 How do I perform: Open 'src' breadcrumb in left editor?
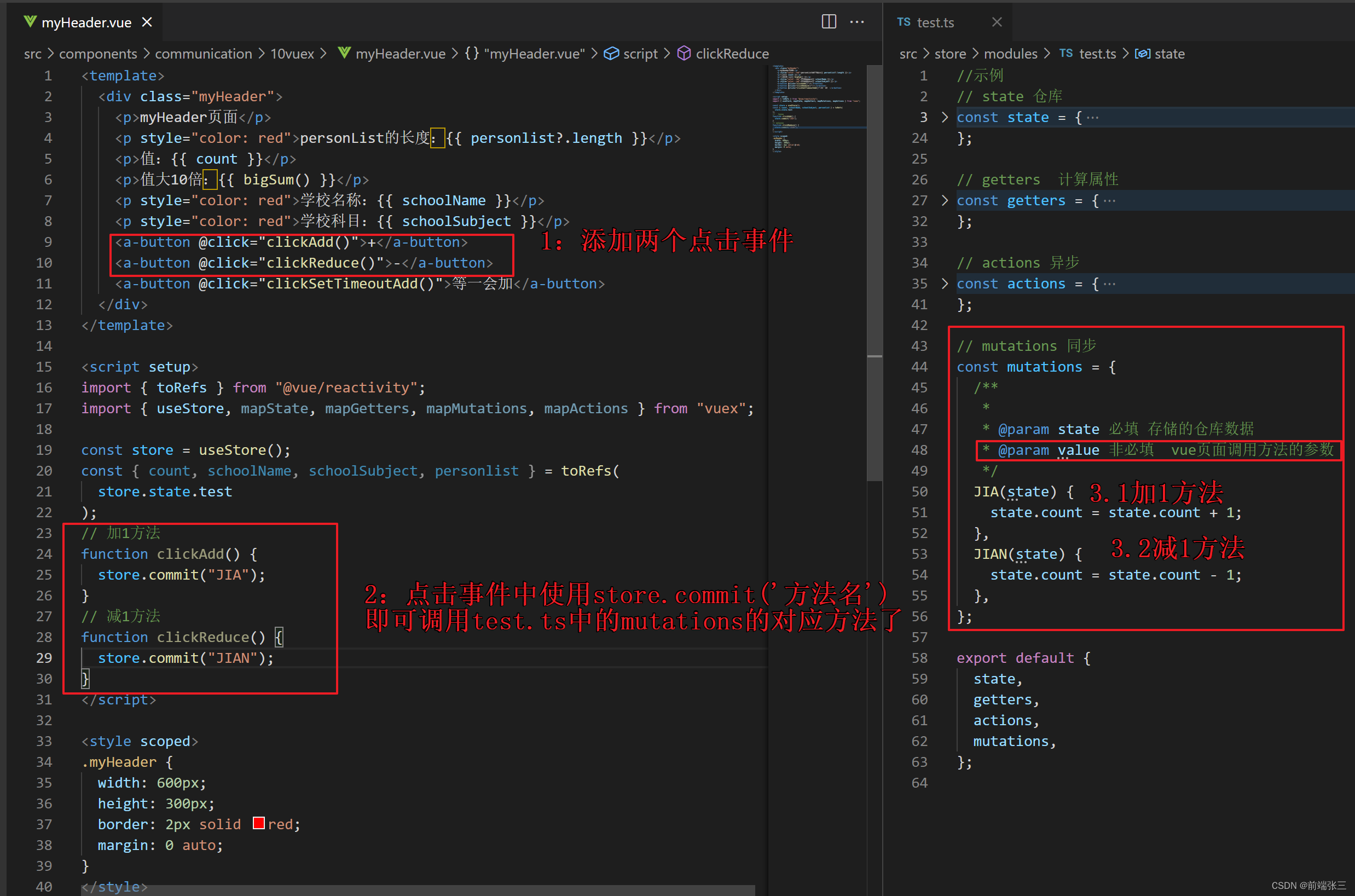pos(32,54)
